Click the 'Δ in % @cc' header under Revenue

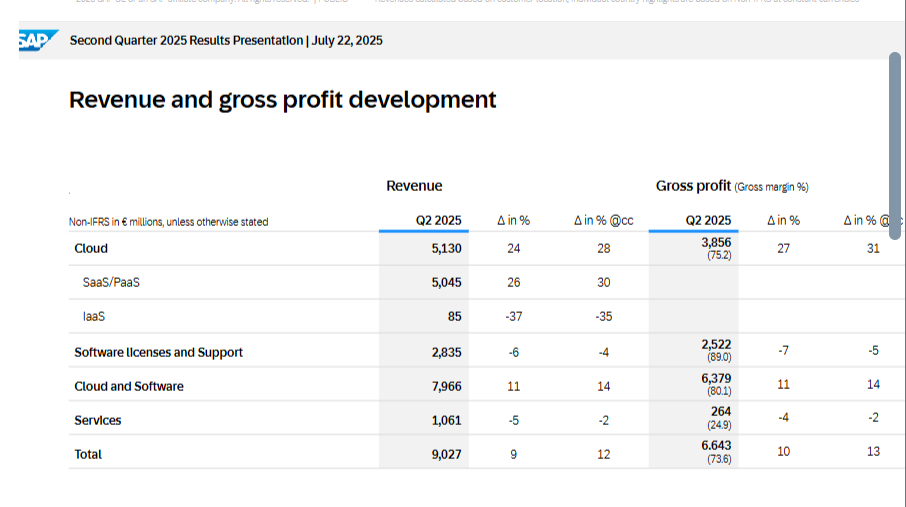point(603,221)
